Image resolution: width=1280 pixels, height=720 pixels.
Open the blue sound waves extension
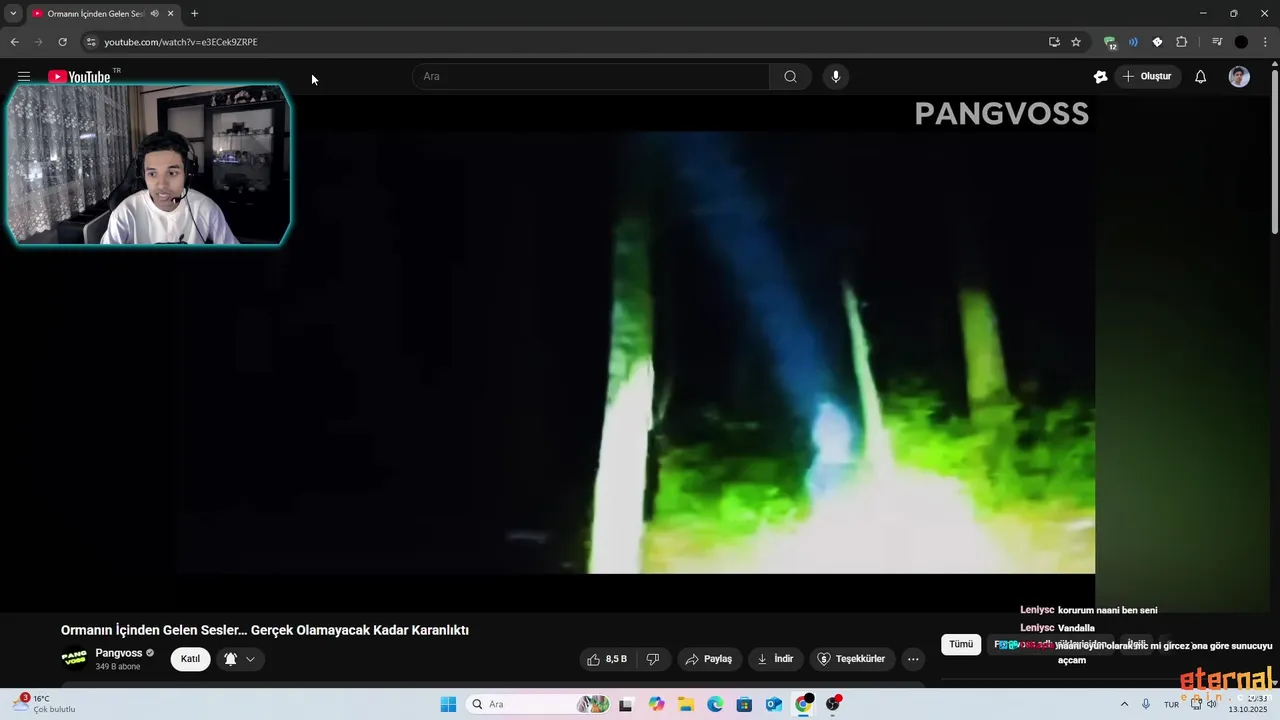click(1133, 42)
